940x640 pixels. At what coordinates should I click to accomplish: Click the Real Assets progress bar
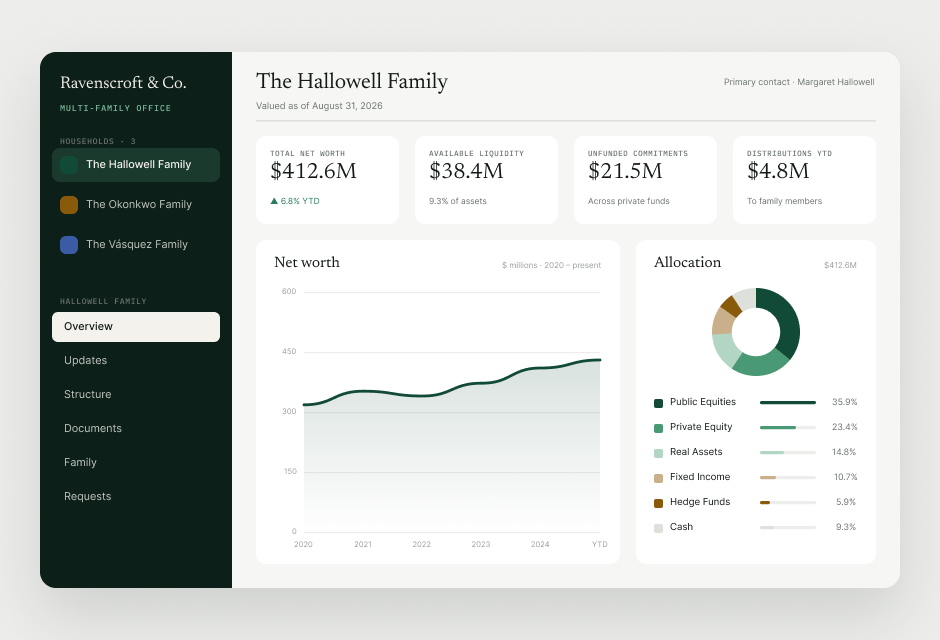pos(788,452)
